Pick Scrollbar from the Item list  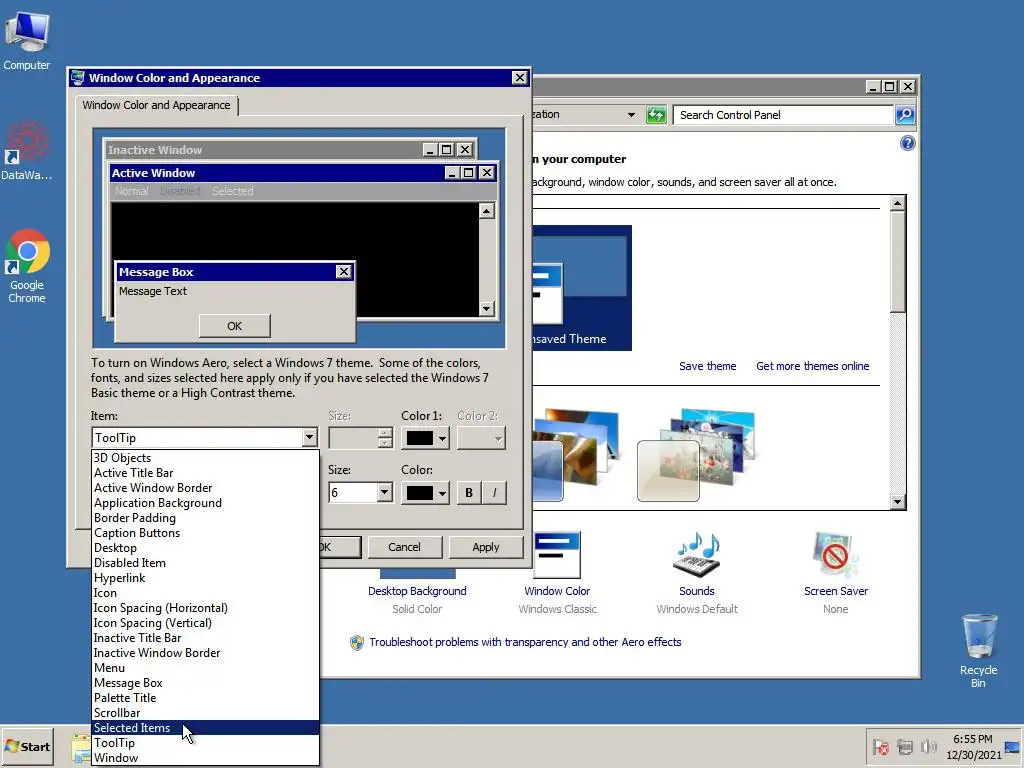205,713
